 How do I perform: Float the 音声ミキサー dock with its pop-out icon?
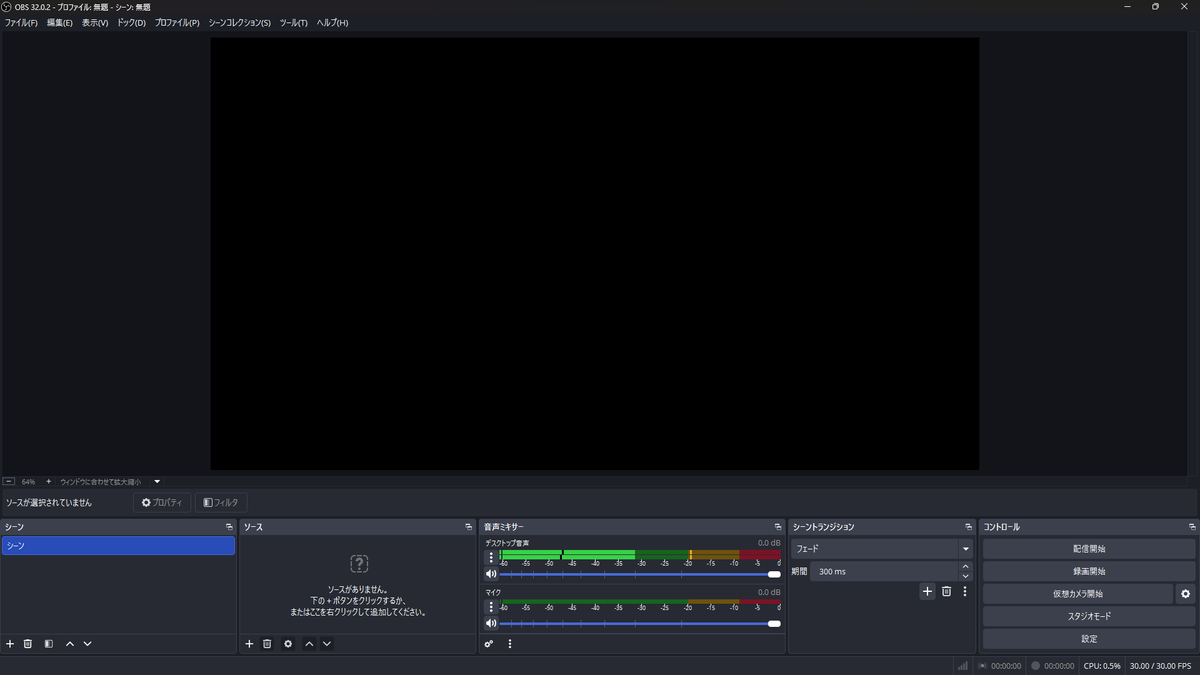pyautogui.click(x=778, y=527)
